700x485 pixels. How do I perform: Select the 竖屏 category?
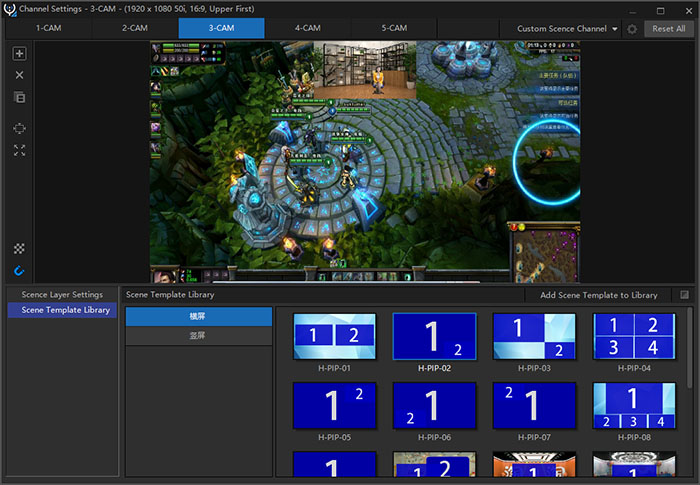pos(199,335)
